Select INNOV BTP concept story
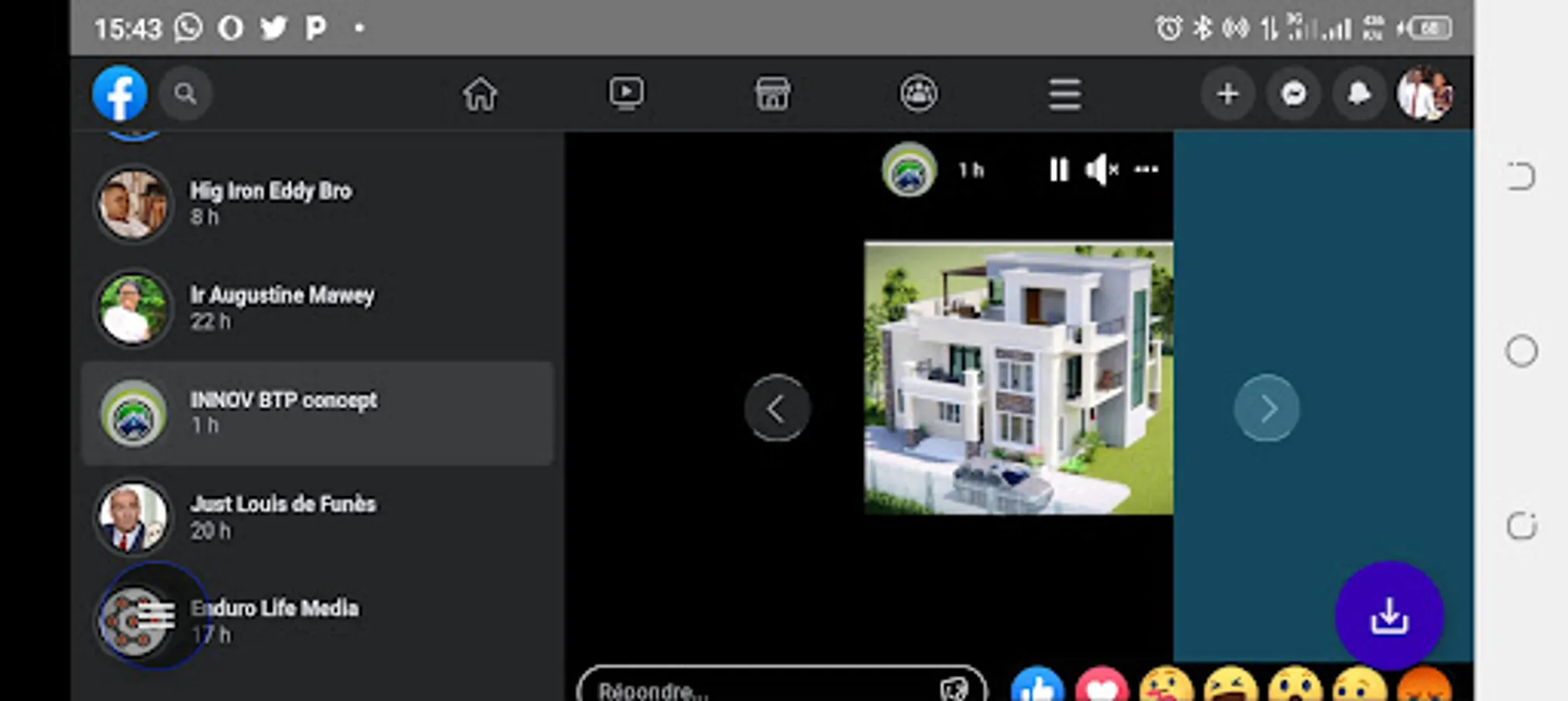The height and width of the screenshot is (701, 1568). point(318,413)
